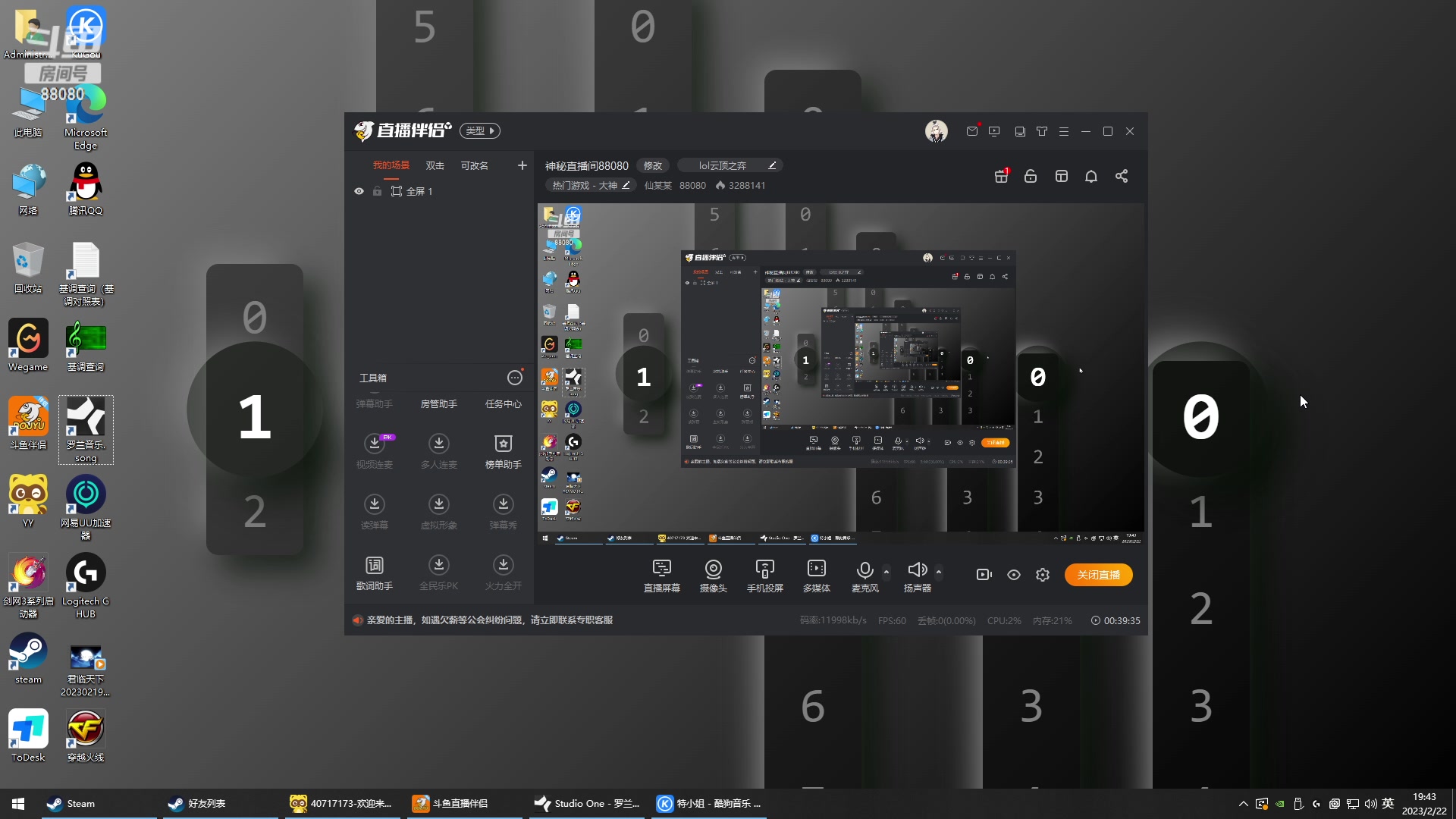Screen dimensions: 1456x819
Task: Open the gift box icon with red badge
Action: [1001, 176]
